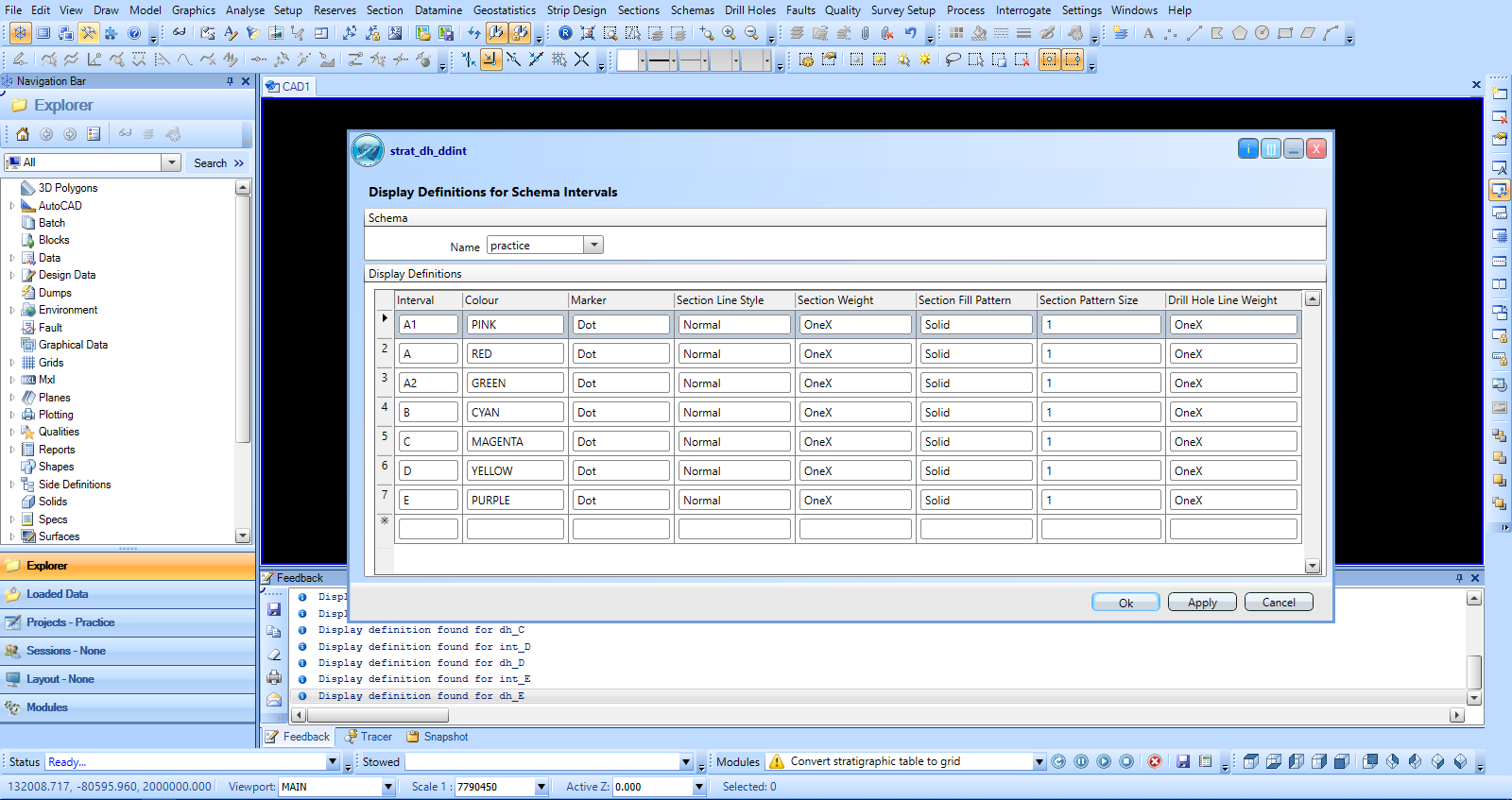The image size is (1512, 800).
Task: Click the save icon in Feedback panel
Action: pos(274,609)
